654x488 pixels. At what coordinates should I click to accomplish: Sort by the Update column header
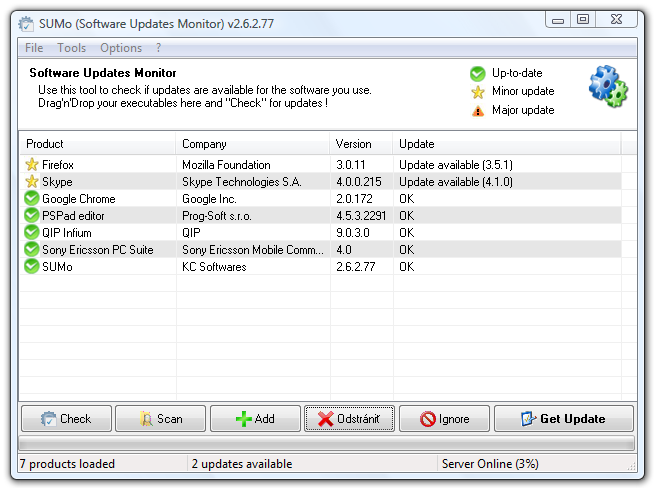tap(507, 144)
